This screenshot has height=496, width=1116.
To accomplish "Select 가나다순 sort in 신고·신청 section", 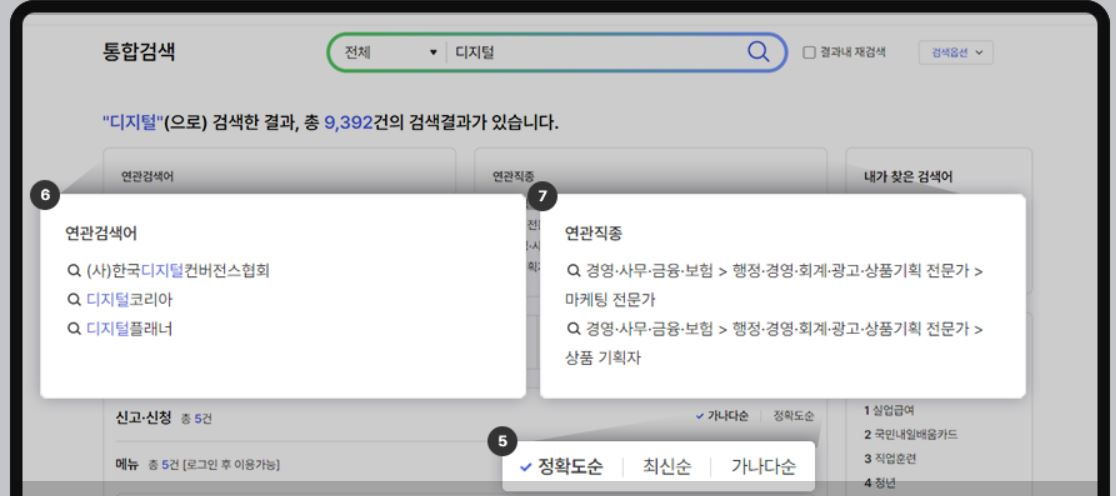I will [722, 416].
